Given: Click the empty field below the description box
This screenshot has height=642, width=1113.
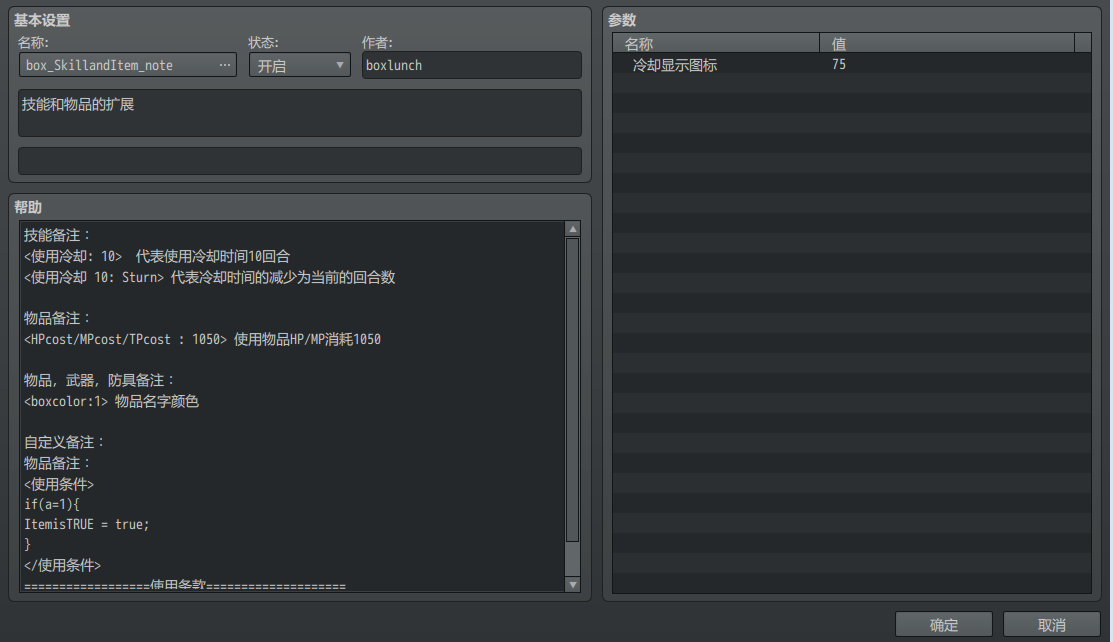Looking at the screenshot, I should point(300,161).
